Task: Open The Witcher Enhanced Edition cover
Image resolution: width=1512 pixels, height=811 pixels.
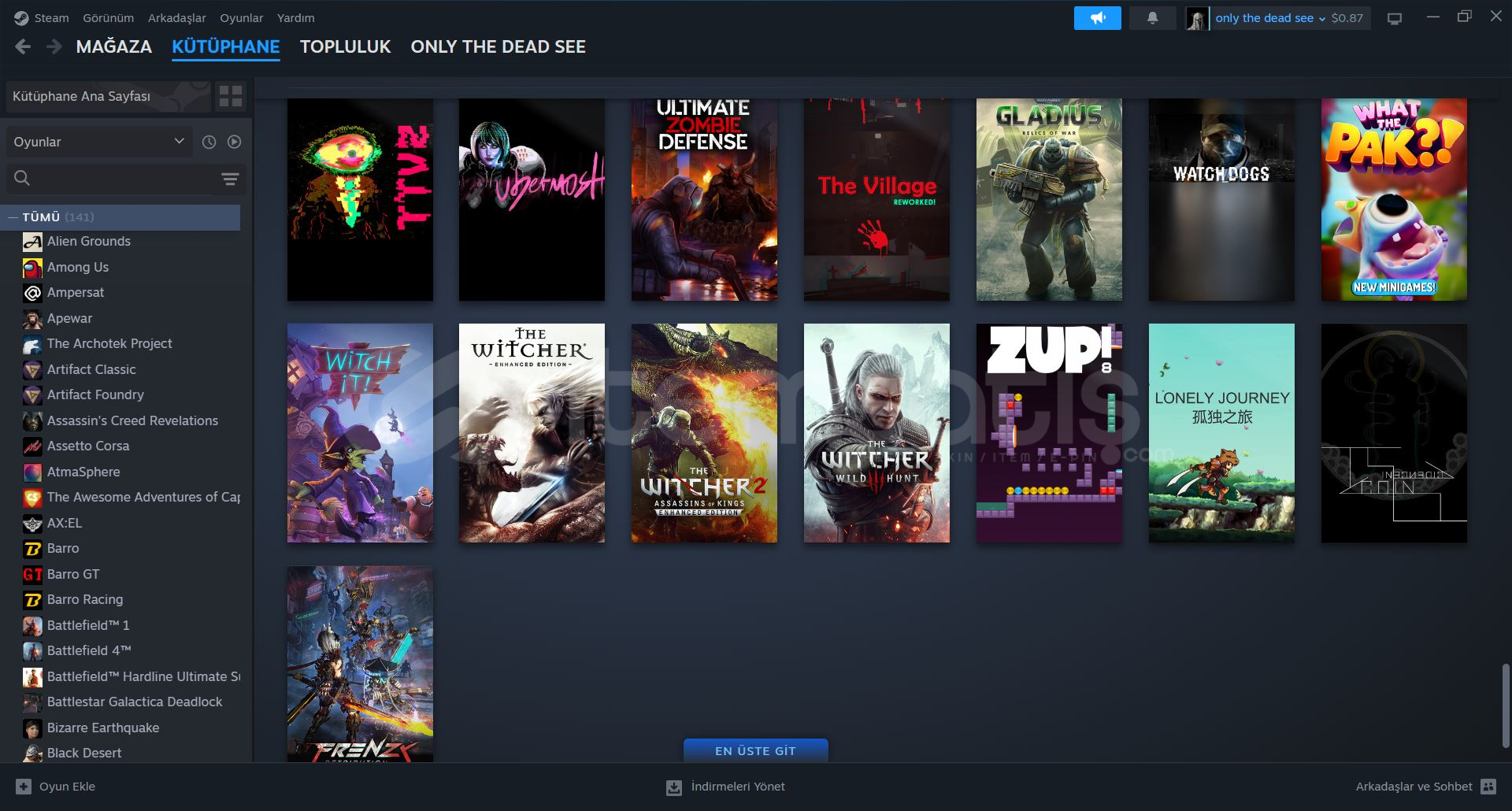Action: tap(532, 432)
